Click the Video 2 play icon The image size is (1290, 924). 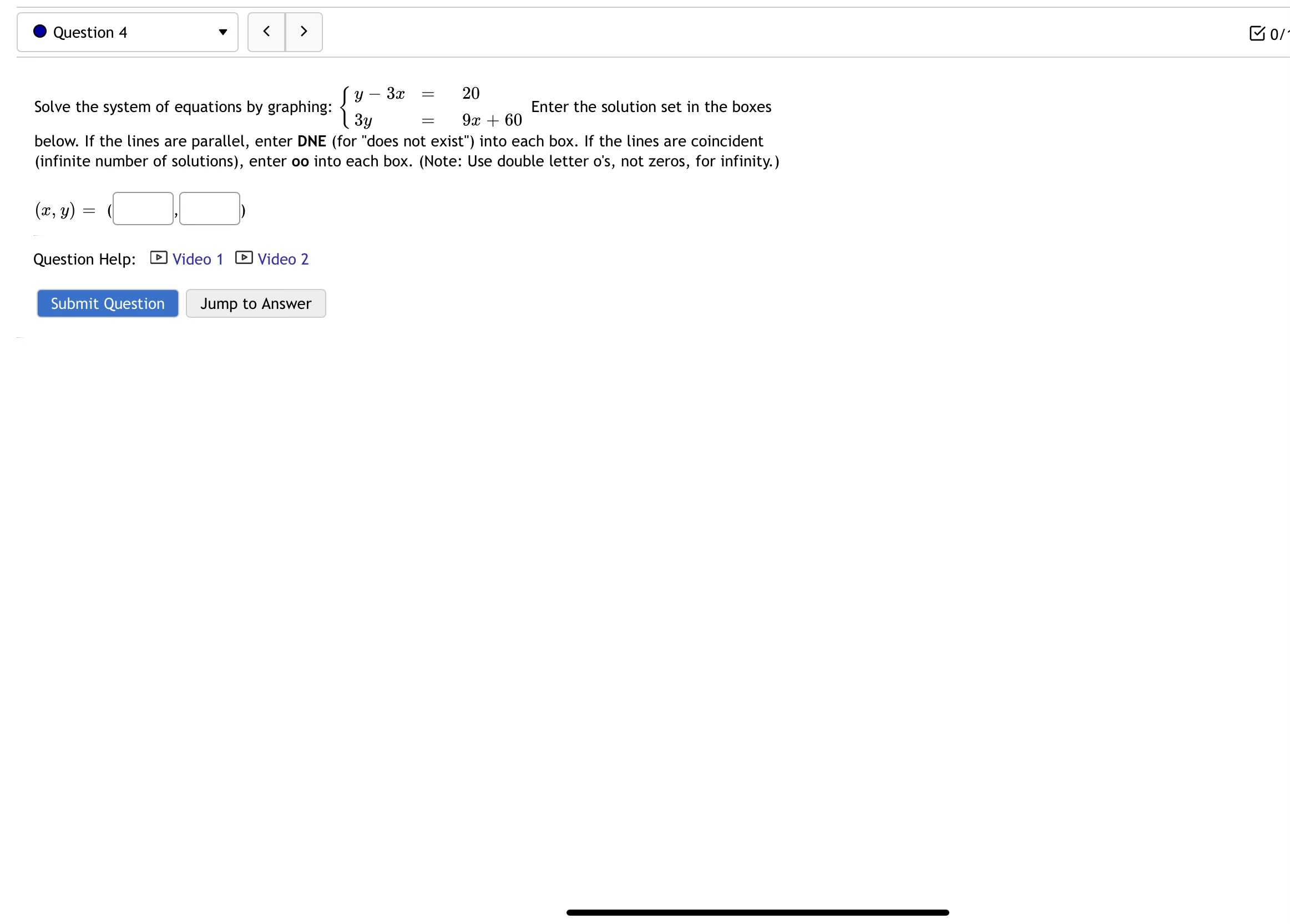[244, 257]
